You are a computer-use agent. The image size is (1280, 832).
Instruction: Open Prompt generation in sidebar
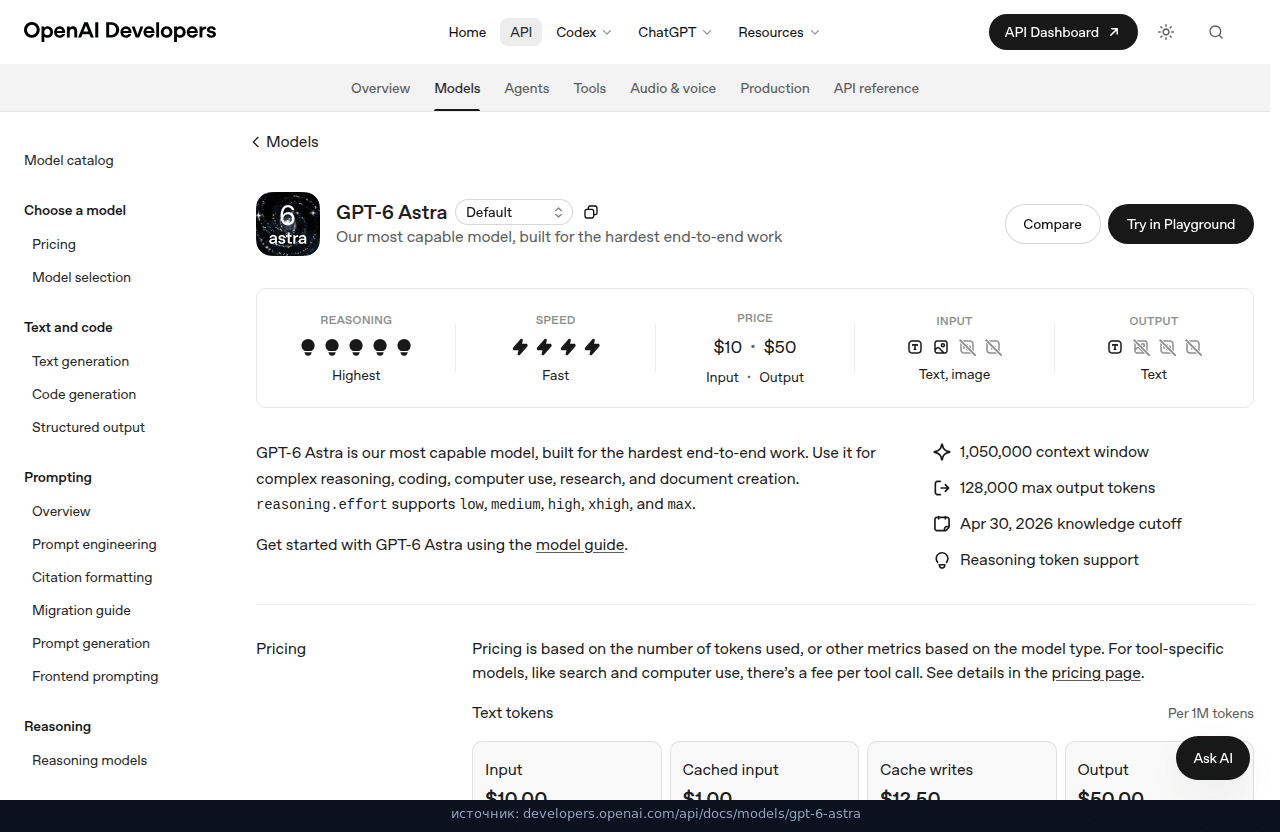coord(91,643)
